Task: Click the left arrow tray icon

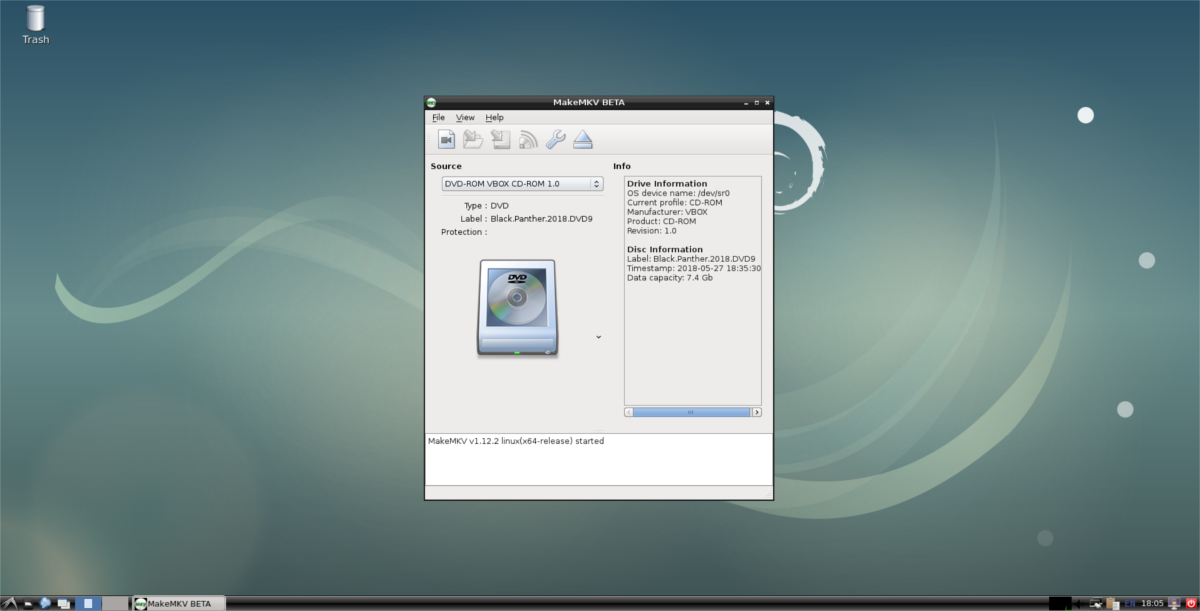Action: tap(1078, 604)
